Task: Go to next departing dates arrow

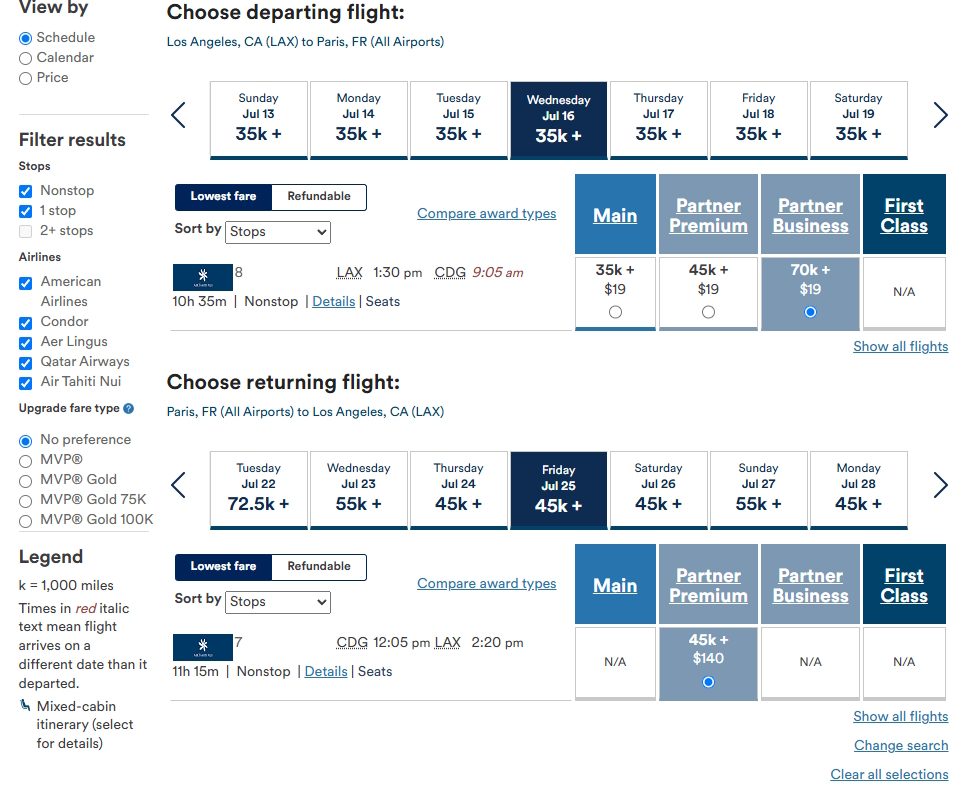Action: [941, 115]
